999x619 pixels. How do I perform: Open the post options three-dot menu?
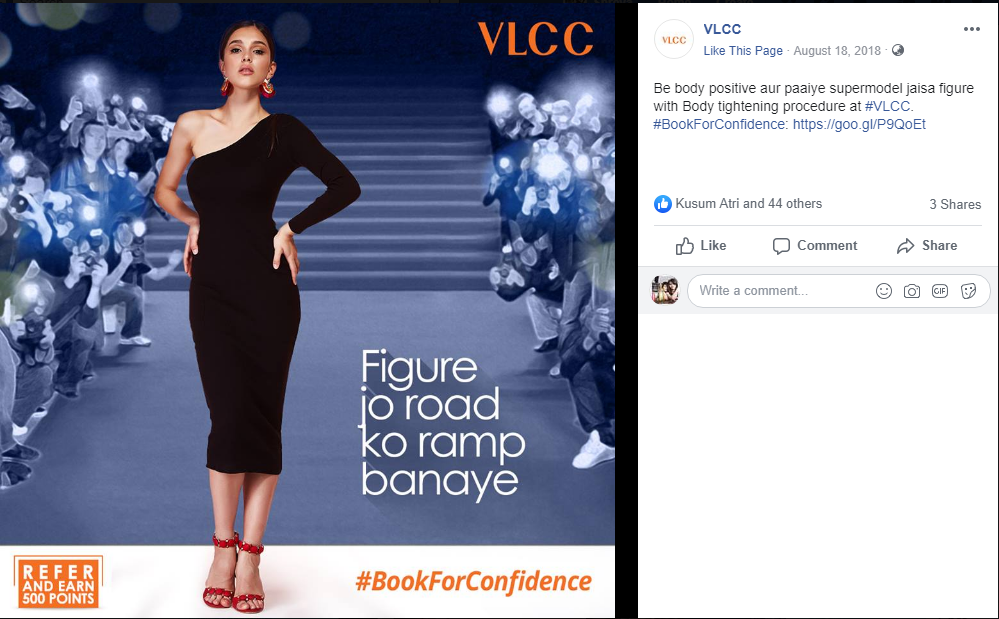tap(971, 29)
